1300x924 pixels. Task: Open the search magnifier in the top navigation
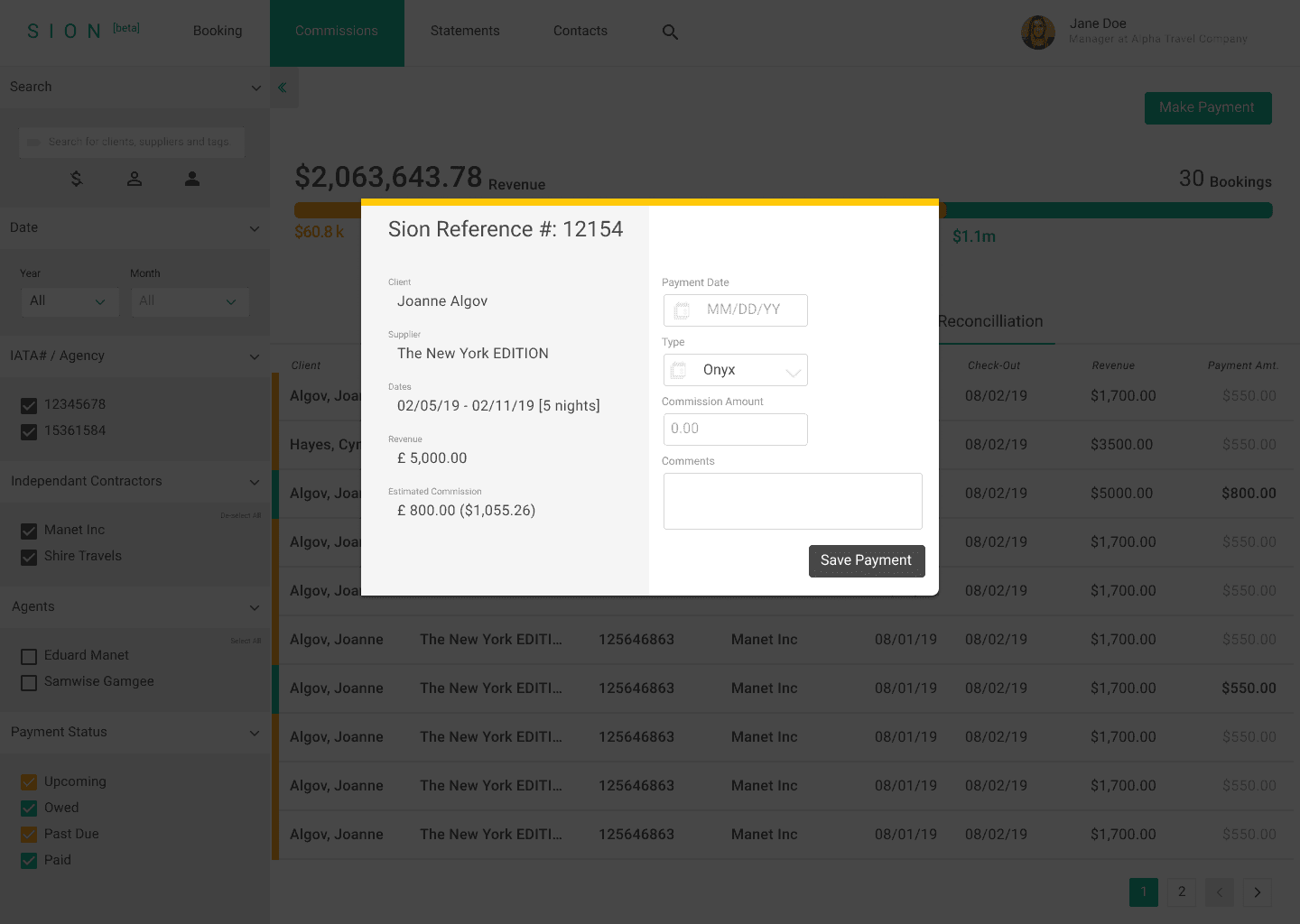pyautogui.click(x=670, y=32)
